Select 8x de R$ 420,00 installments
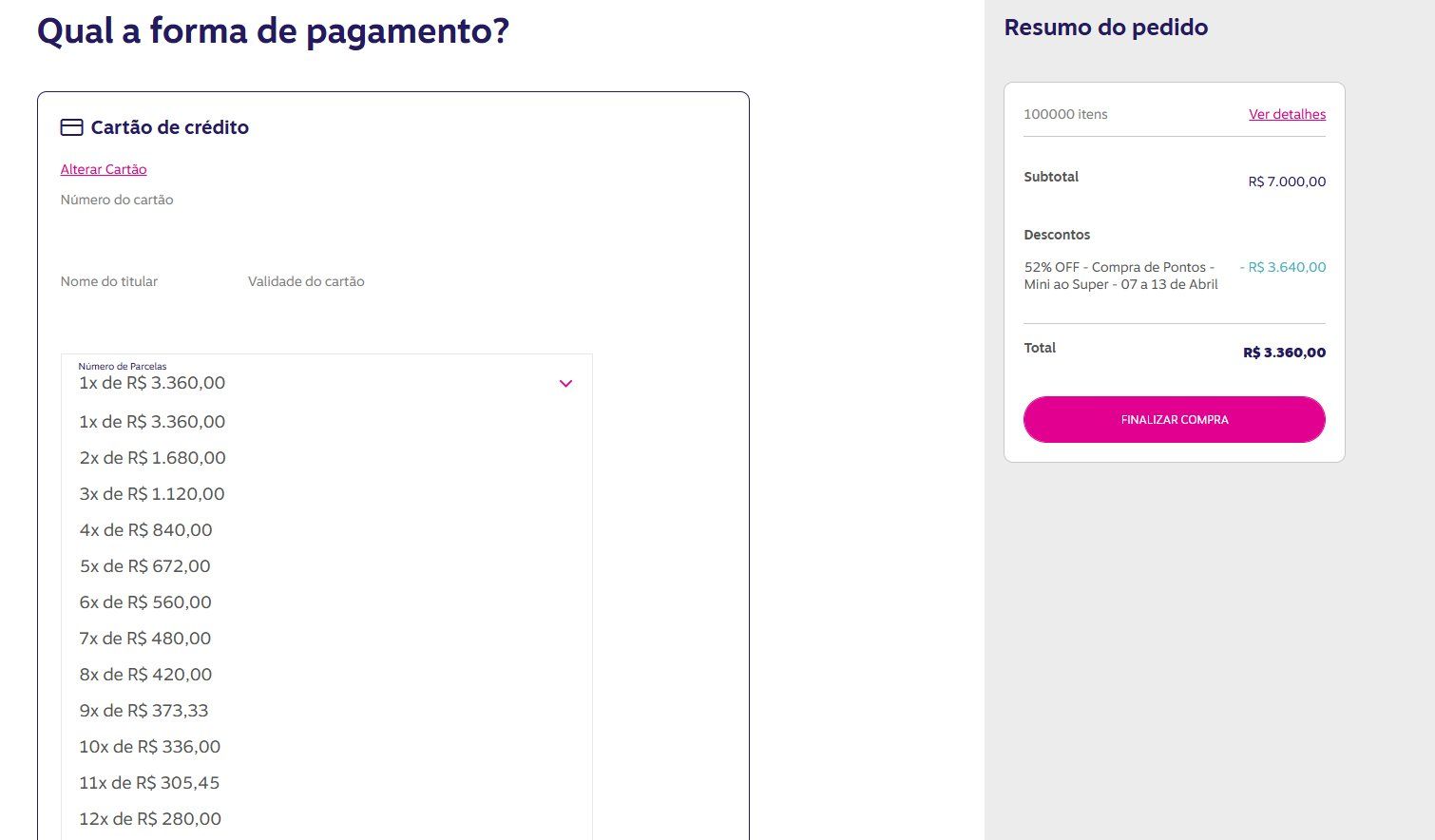Image resolution: width=1435 pixels, height=840 pixels. (327, 675)
